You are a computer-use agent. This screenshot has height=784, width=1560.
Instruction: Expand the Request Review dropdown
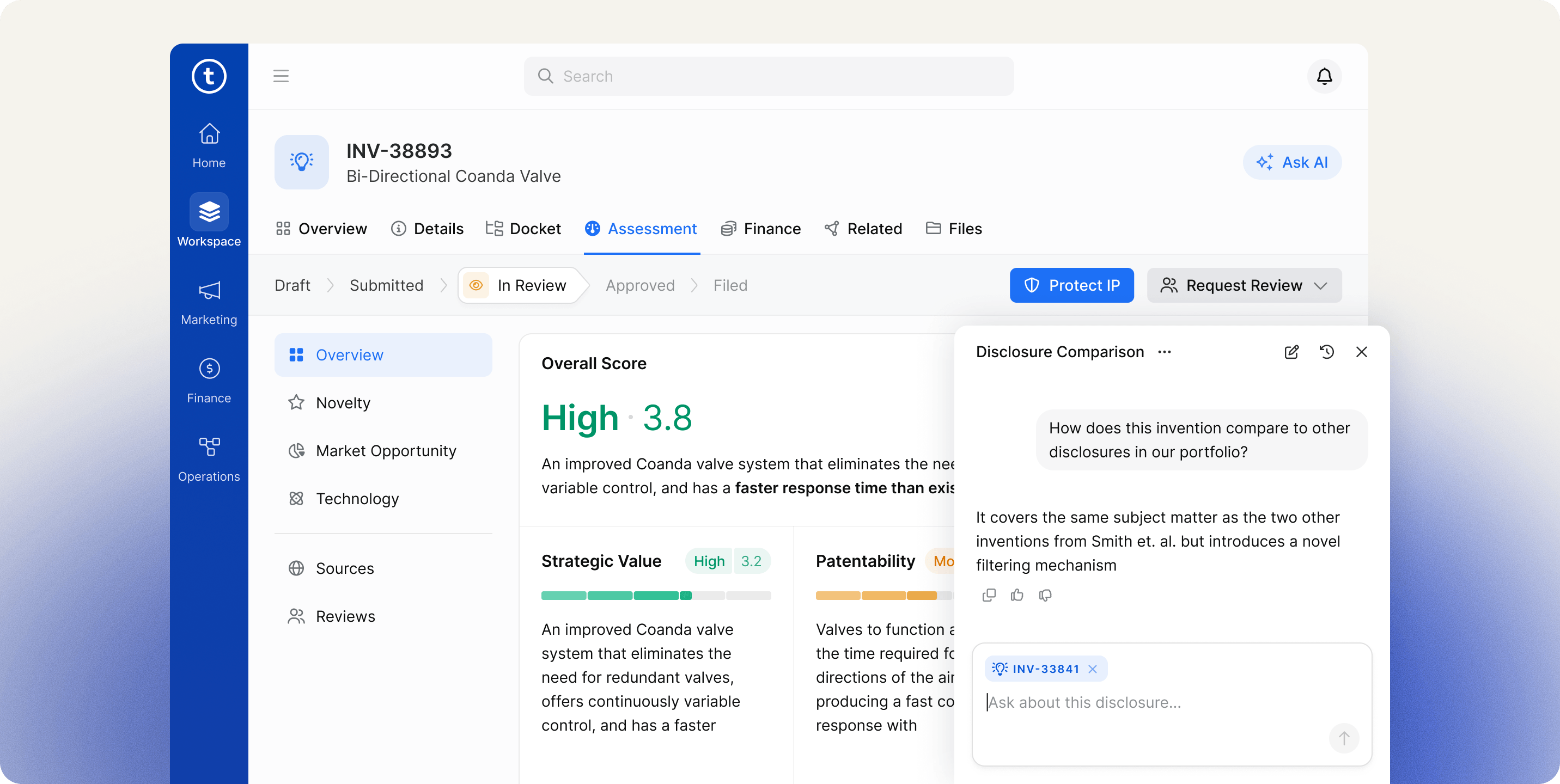point(1244,285)
